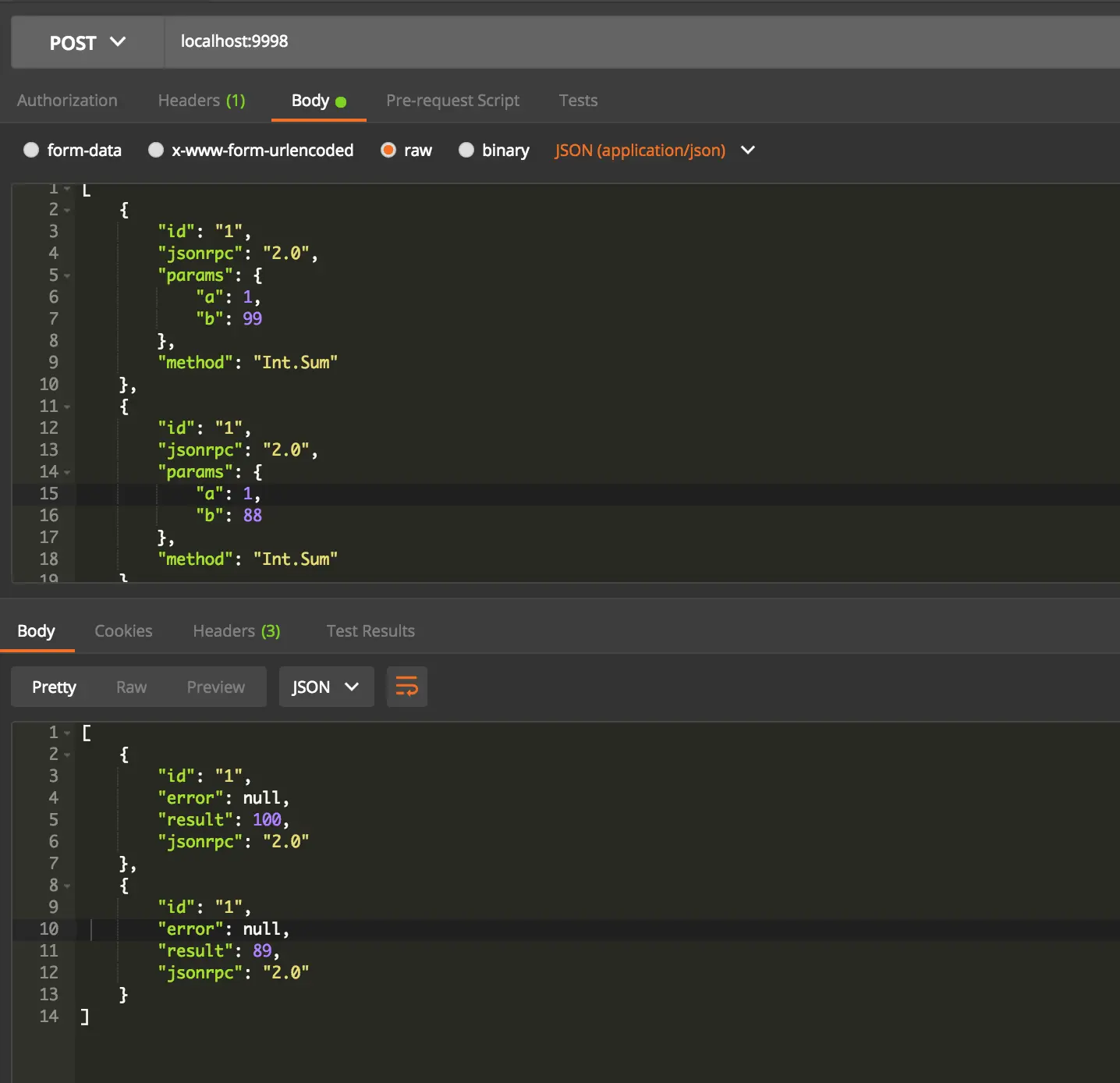Click the "jsonrpc": "2.0" text on request line 4
This screenshot has width=1120, height=1083.
click(x=238, y=253)
